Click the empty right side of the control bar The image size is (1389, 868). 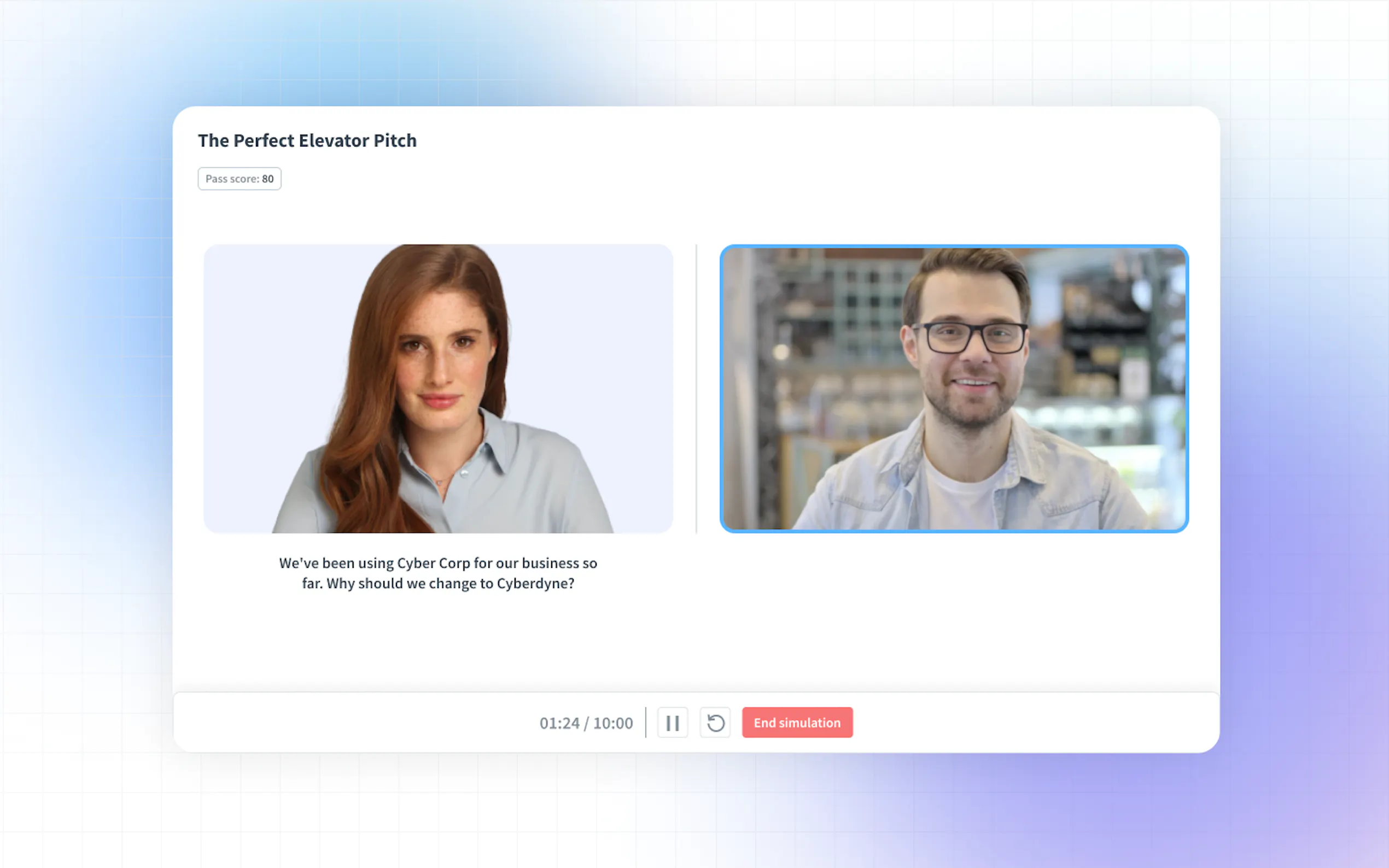click(1034, 722)
